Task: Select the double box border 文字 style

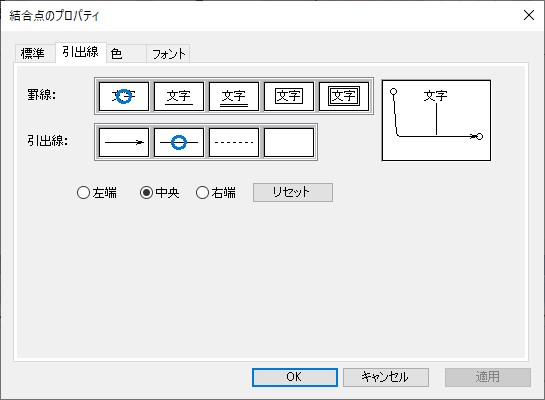Action: [344, 96]
